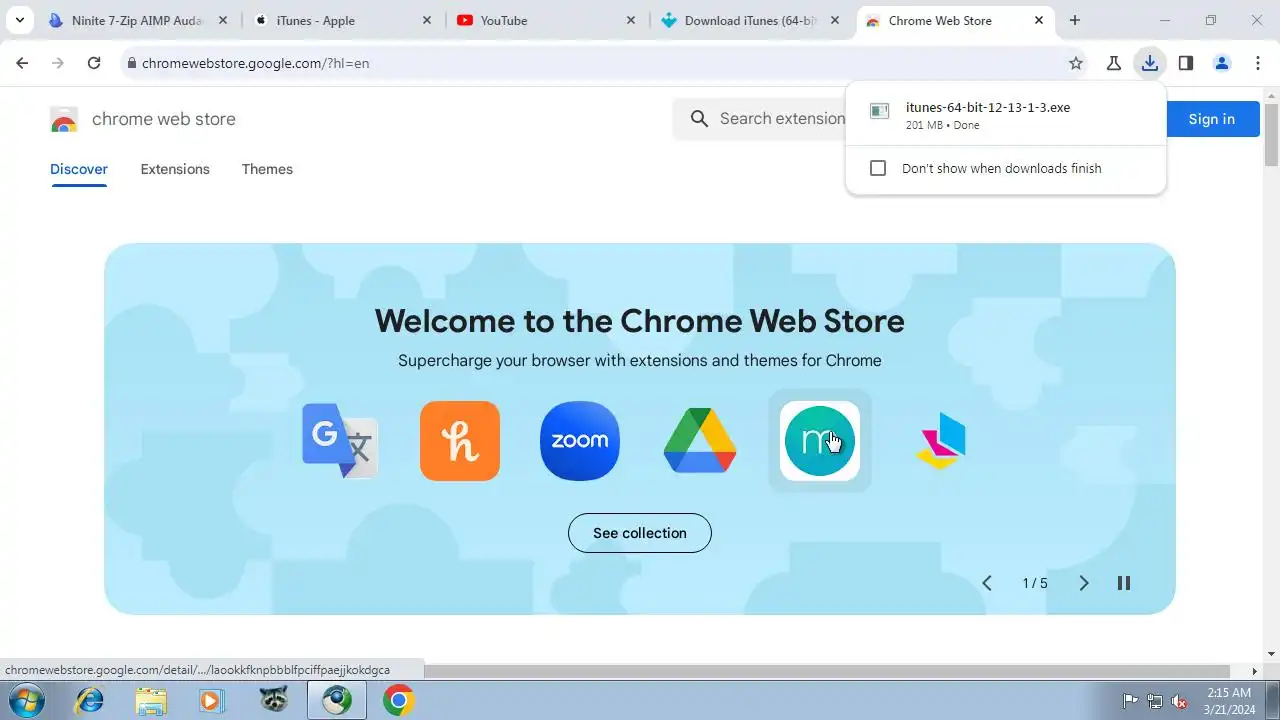Click the Sign in button

click(x=1212, y=119)
